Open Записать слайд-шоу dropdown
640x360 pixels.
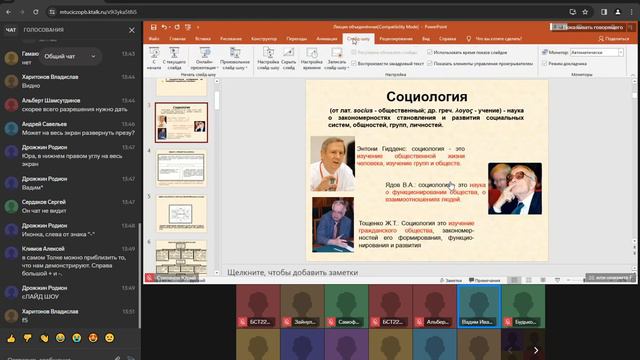click(336, 58)
